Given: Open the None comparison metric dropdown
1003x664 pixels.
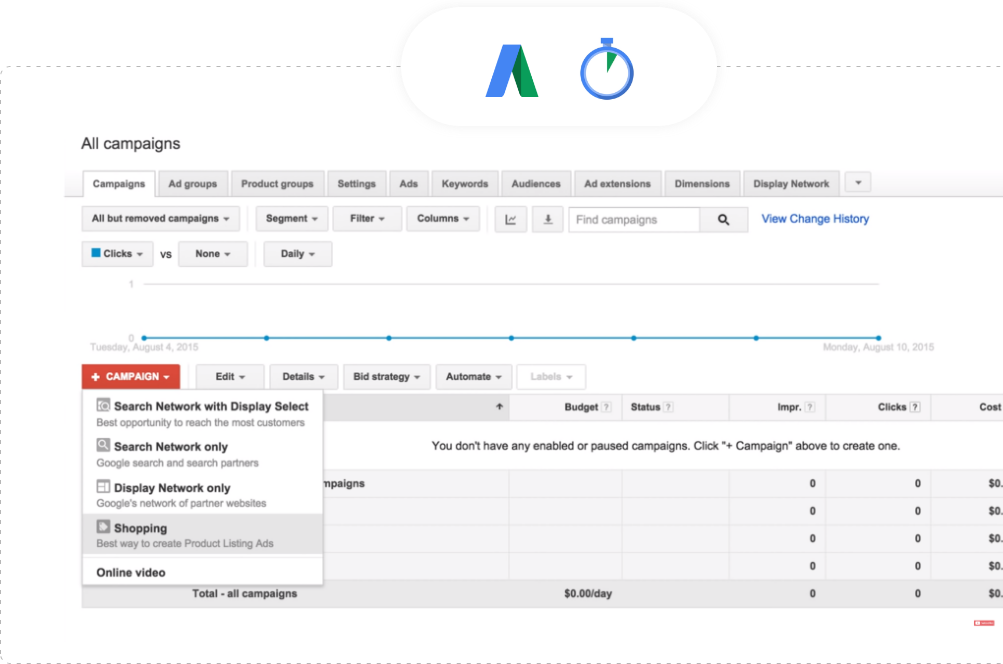Looking at the screenshot, I should (x=213, y=254).
